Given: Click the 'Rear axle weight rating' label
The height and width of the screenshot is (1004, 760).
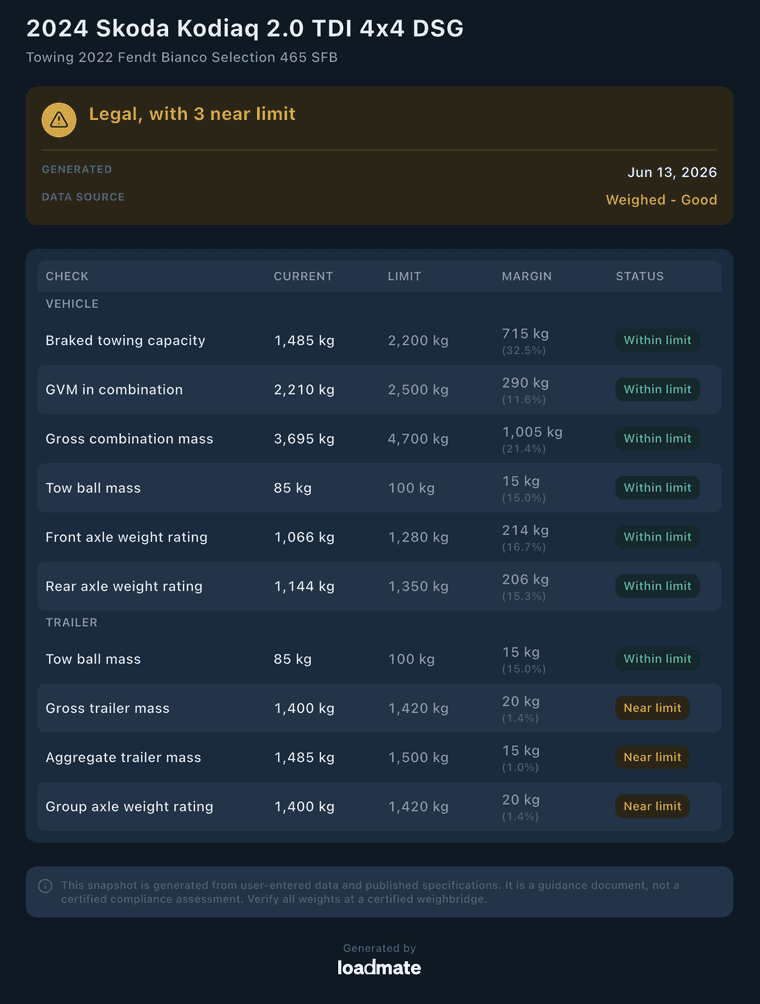Looking at the screenshot, I should (124, 587).
